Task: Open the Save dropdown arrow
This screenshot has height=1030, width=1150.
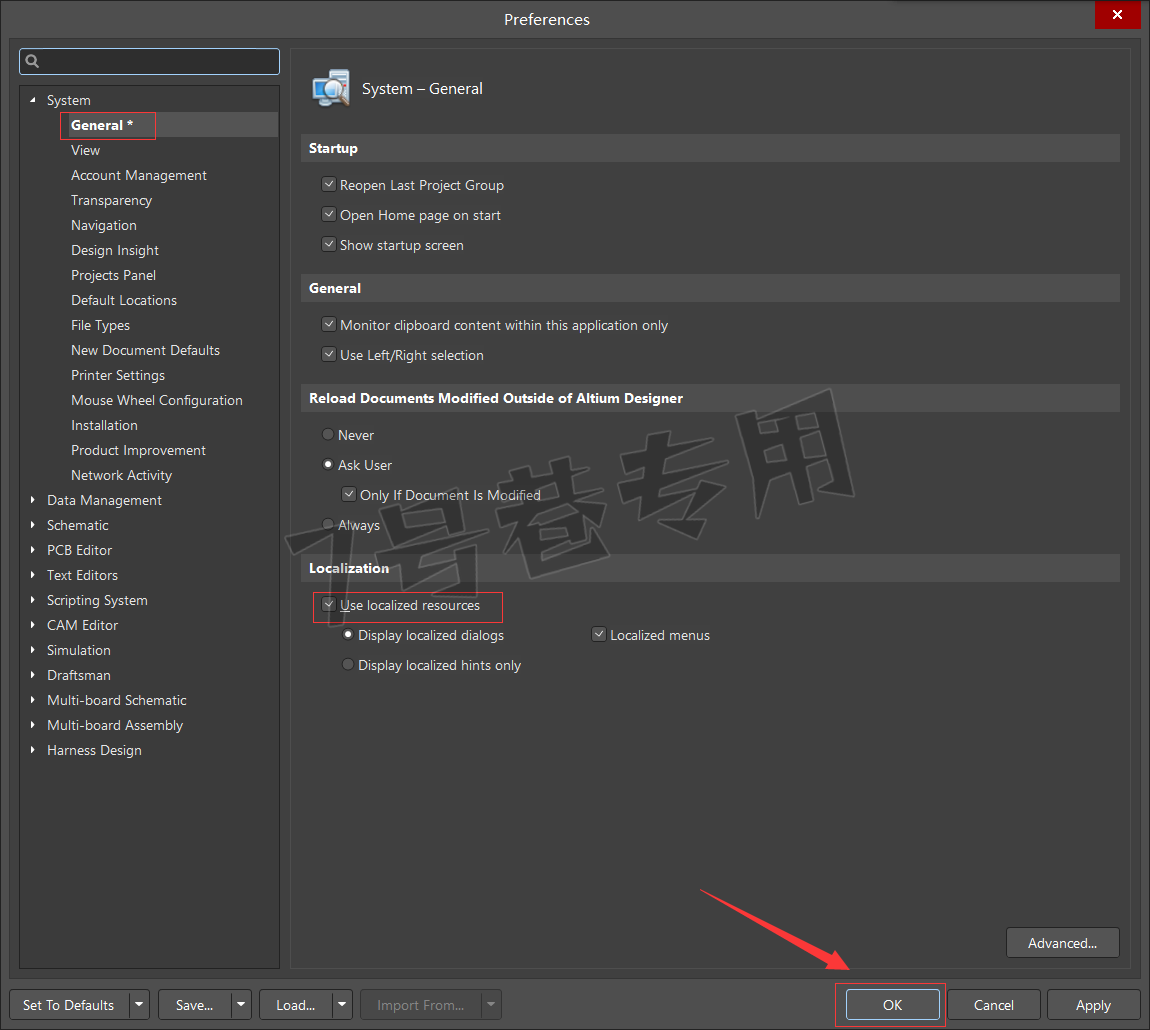Action: [x=241, y=1005]
